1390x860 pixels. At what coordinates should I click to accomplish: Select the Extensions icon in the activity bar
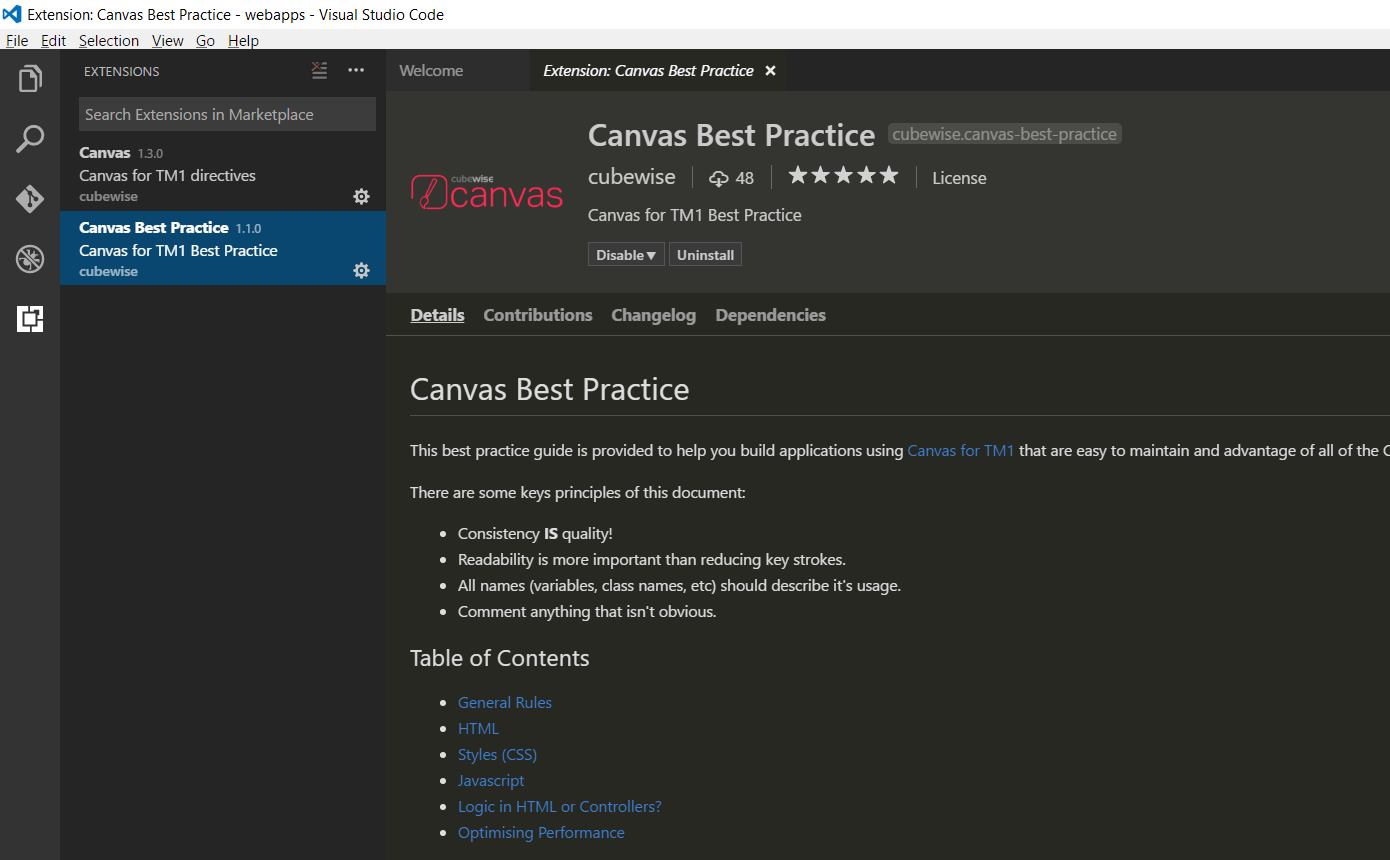[29, 318]
